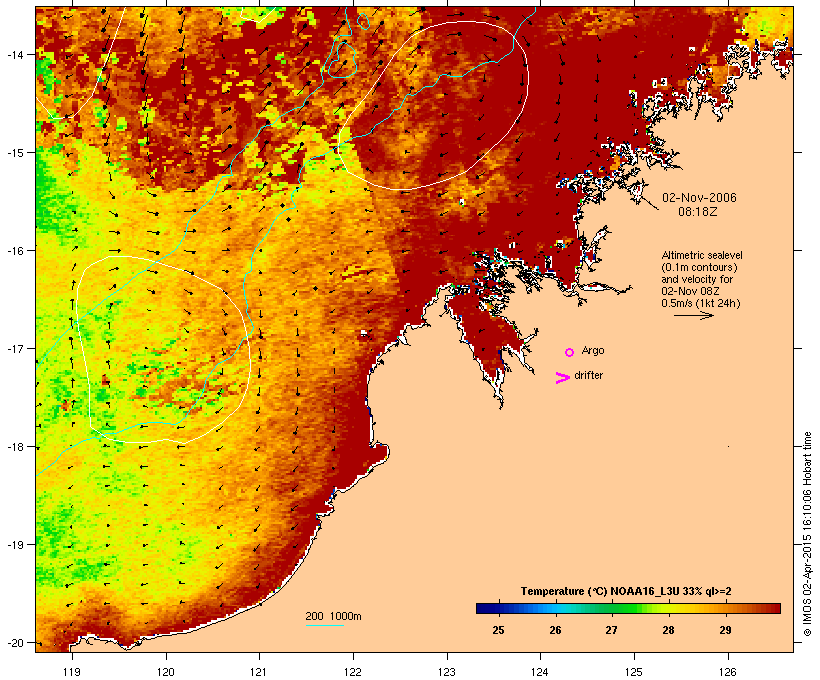The image size is (820, 680).
Task: Click the '0.5m/s (1kt 24h)' label
Action: click(700, 303)
